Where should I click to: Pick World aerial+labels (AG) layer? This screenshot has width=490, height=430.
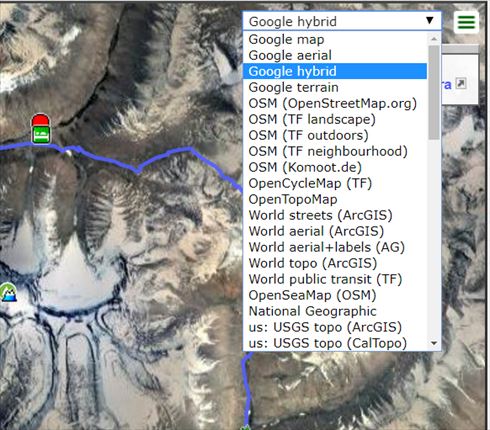[335, 247]
